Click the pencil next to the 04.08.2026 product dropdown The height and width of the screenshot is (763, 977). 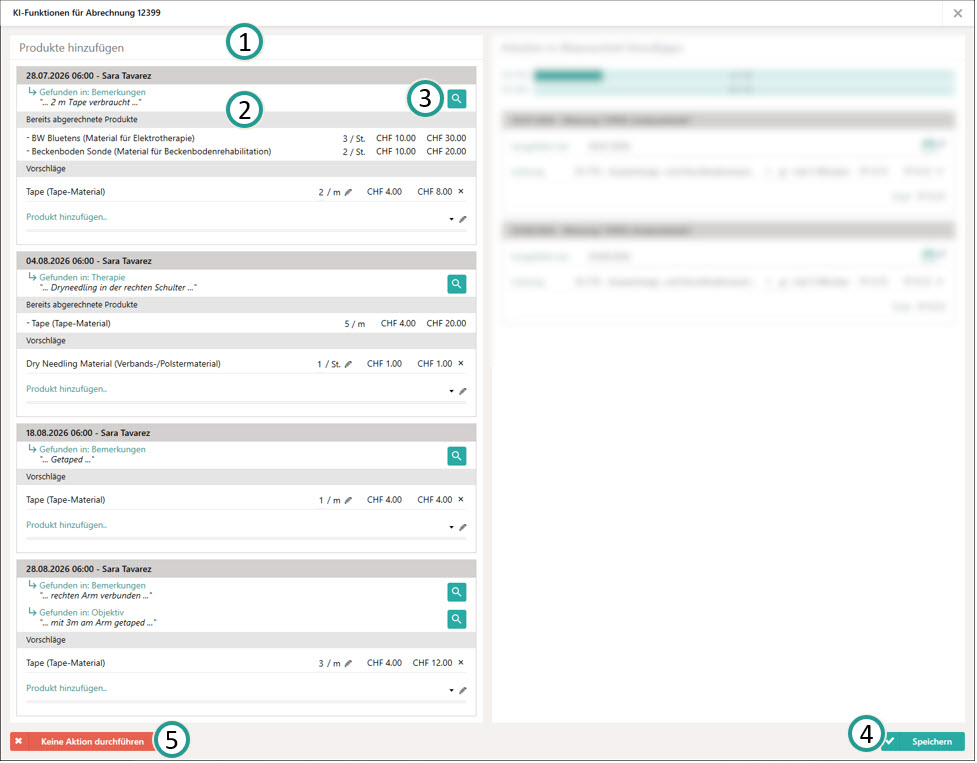point(463,391)
